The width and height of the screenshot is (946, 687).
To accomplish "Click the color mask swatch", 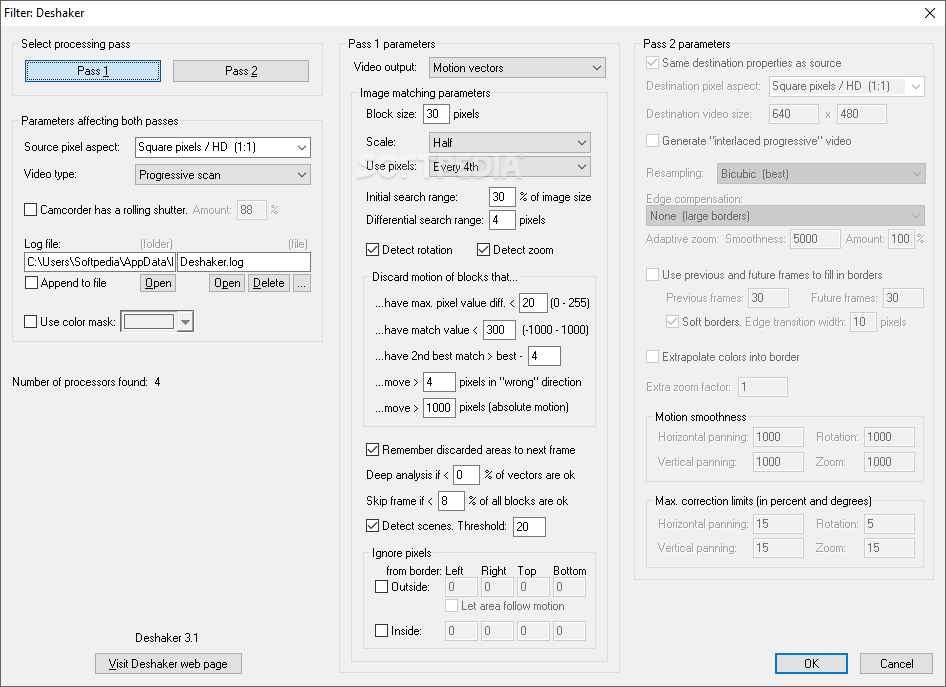I will [149, 322].
